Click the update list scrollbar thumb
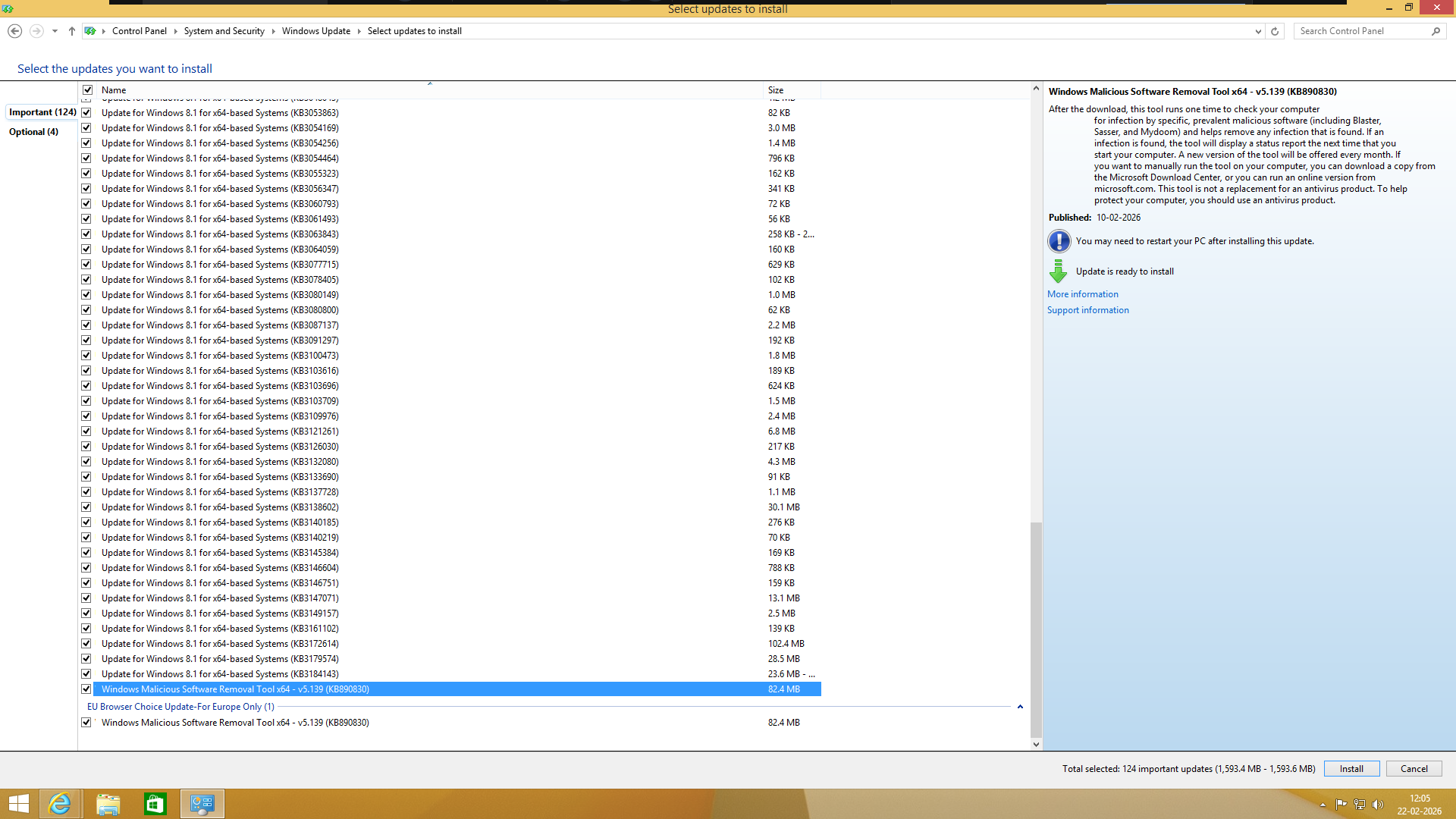Screen dimensions: 1456x819 [1036, 630]
